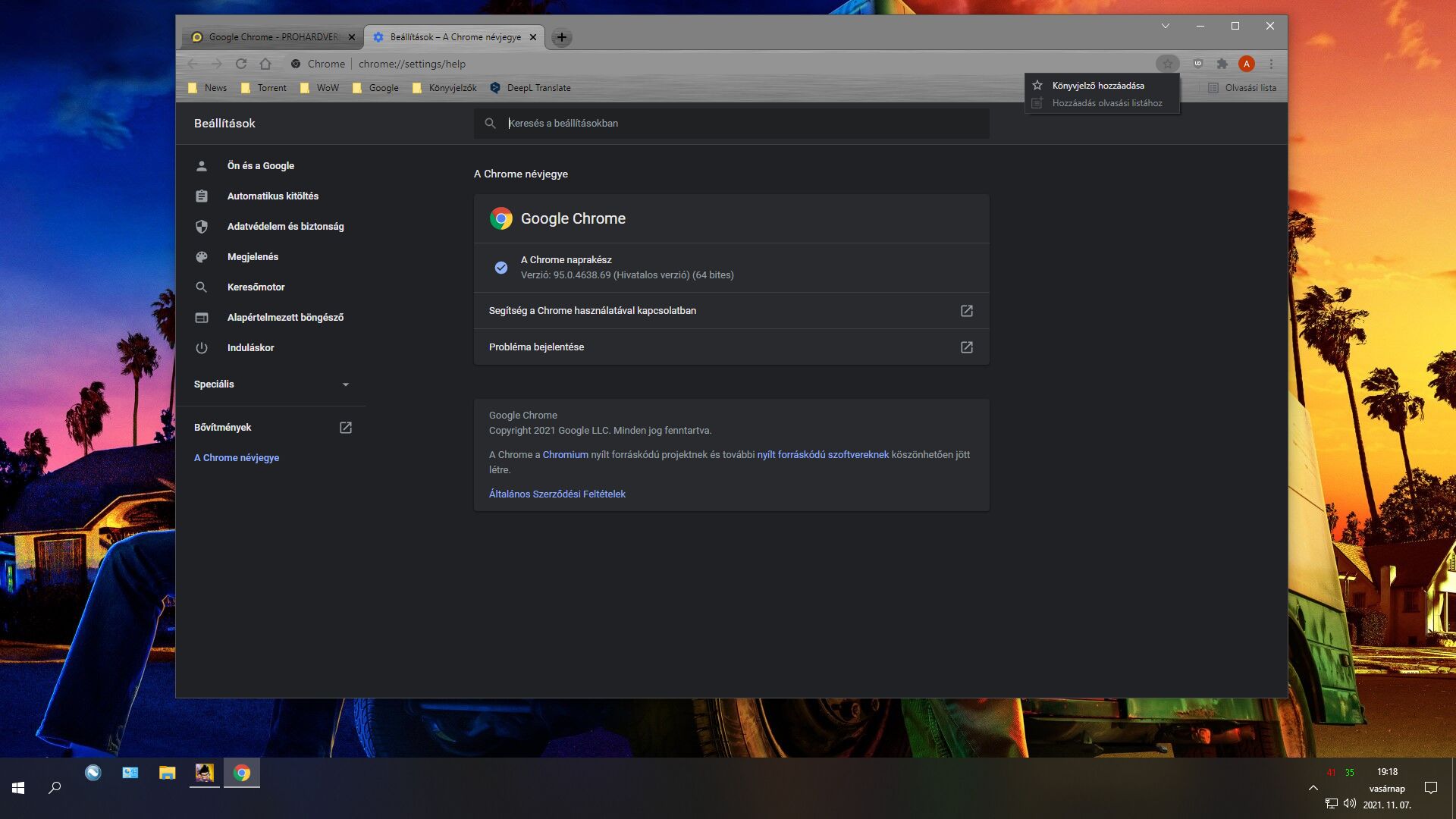The image size is (1456, 819).
Task: Open the profile avatar icon
Action: (x=1246, y=64)
